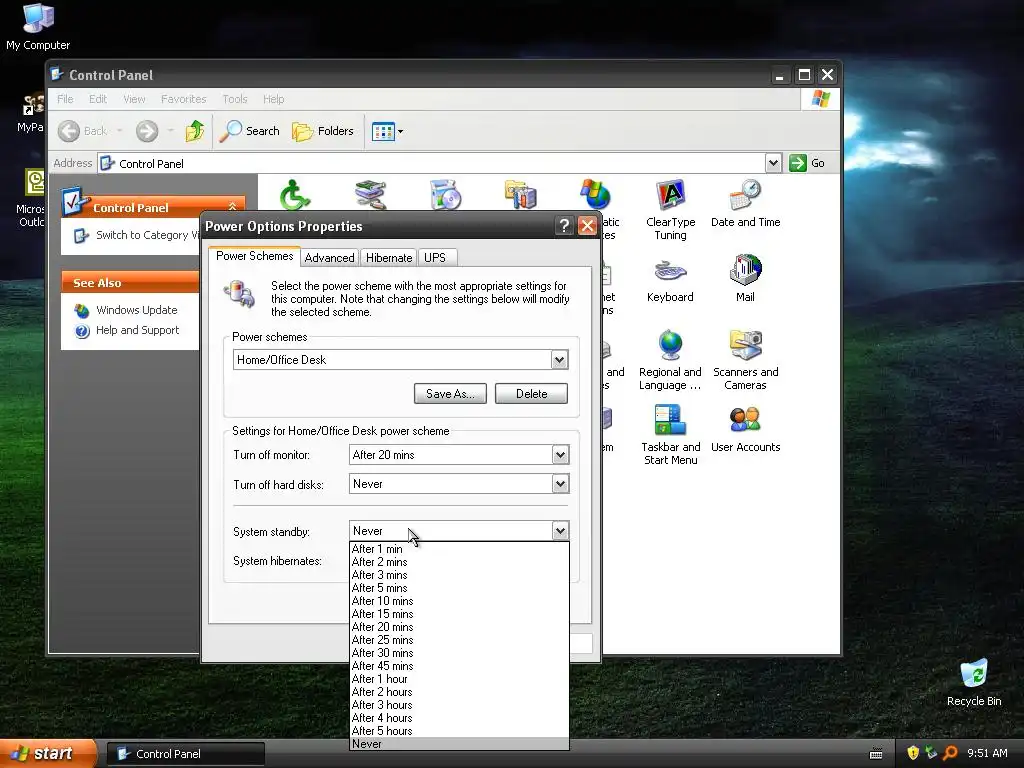
Task: Click the Forward arrow toolbar button
Action: pyautogui.click(x=147, y=131)
